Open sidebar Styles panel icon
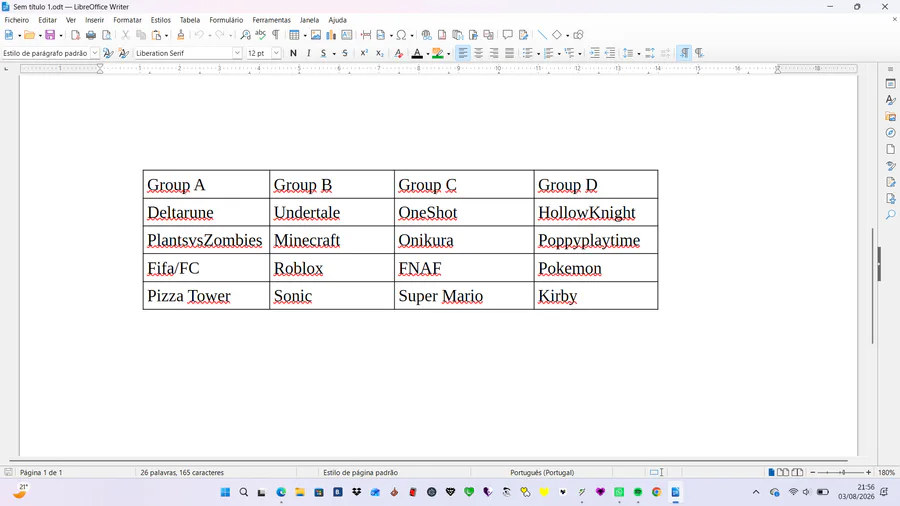This screenshot has height=506, width=900. (890, 100)
